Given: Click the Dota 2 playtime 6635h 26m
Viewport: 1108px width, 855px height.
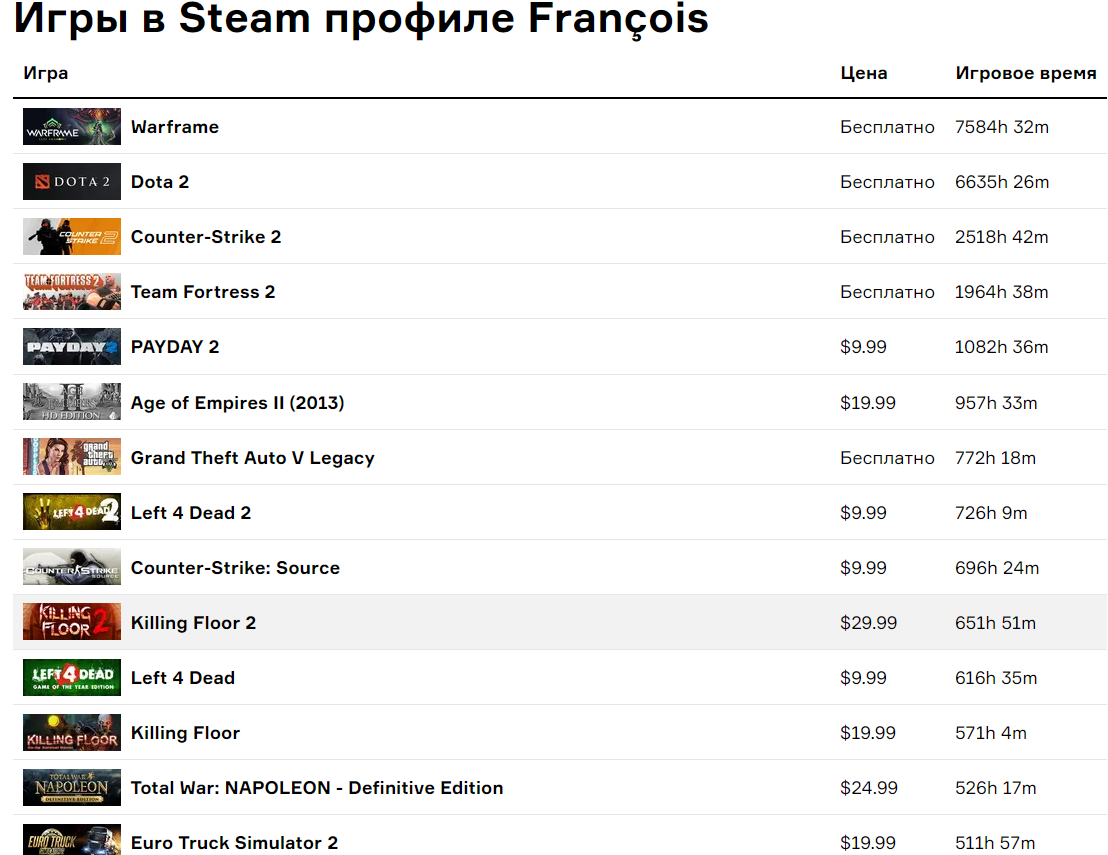Looking at the screenshot, I should [1002, 182].
